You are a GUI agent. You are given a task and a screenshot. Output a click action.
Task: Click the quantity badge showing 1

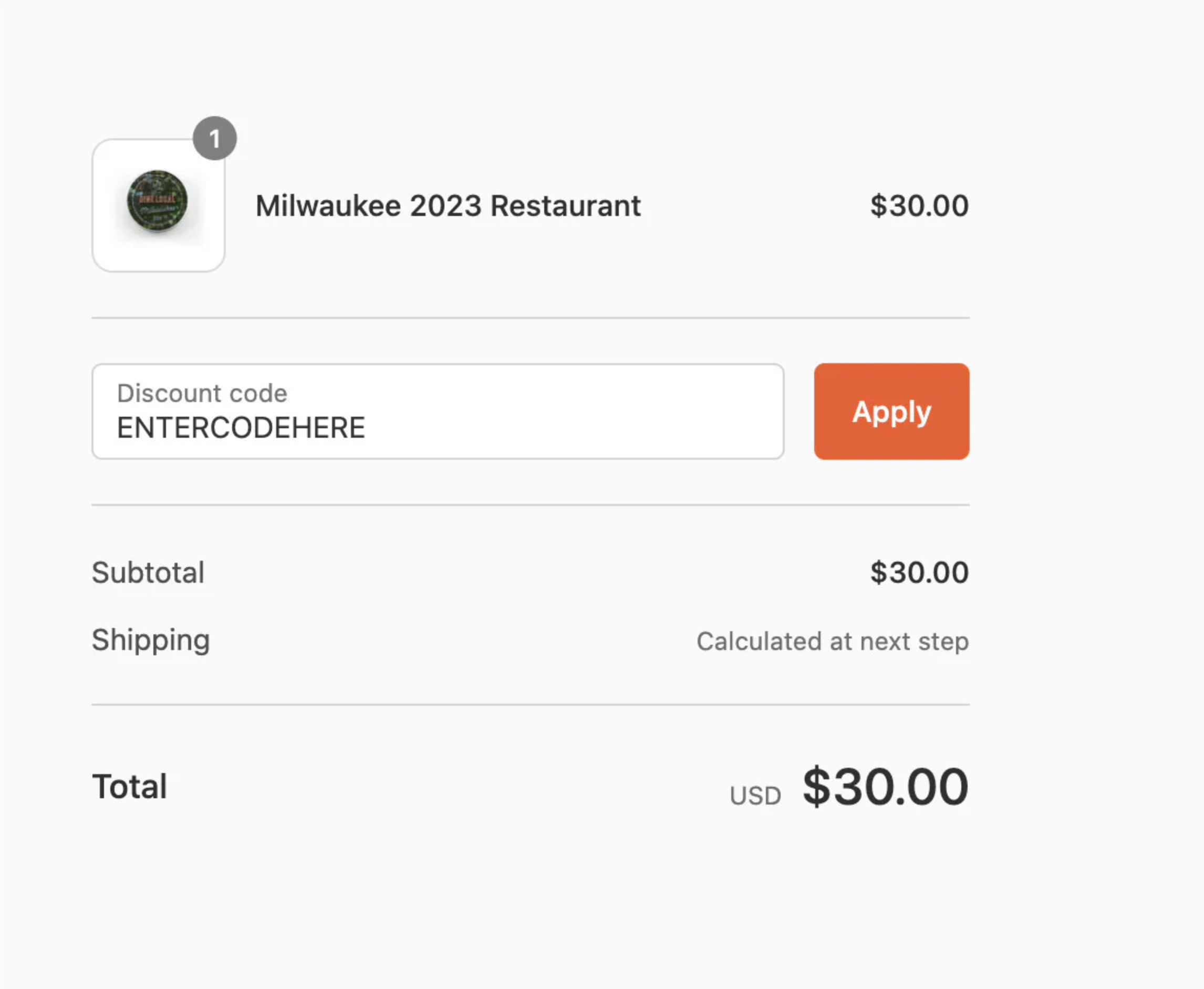coord(215,138)
